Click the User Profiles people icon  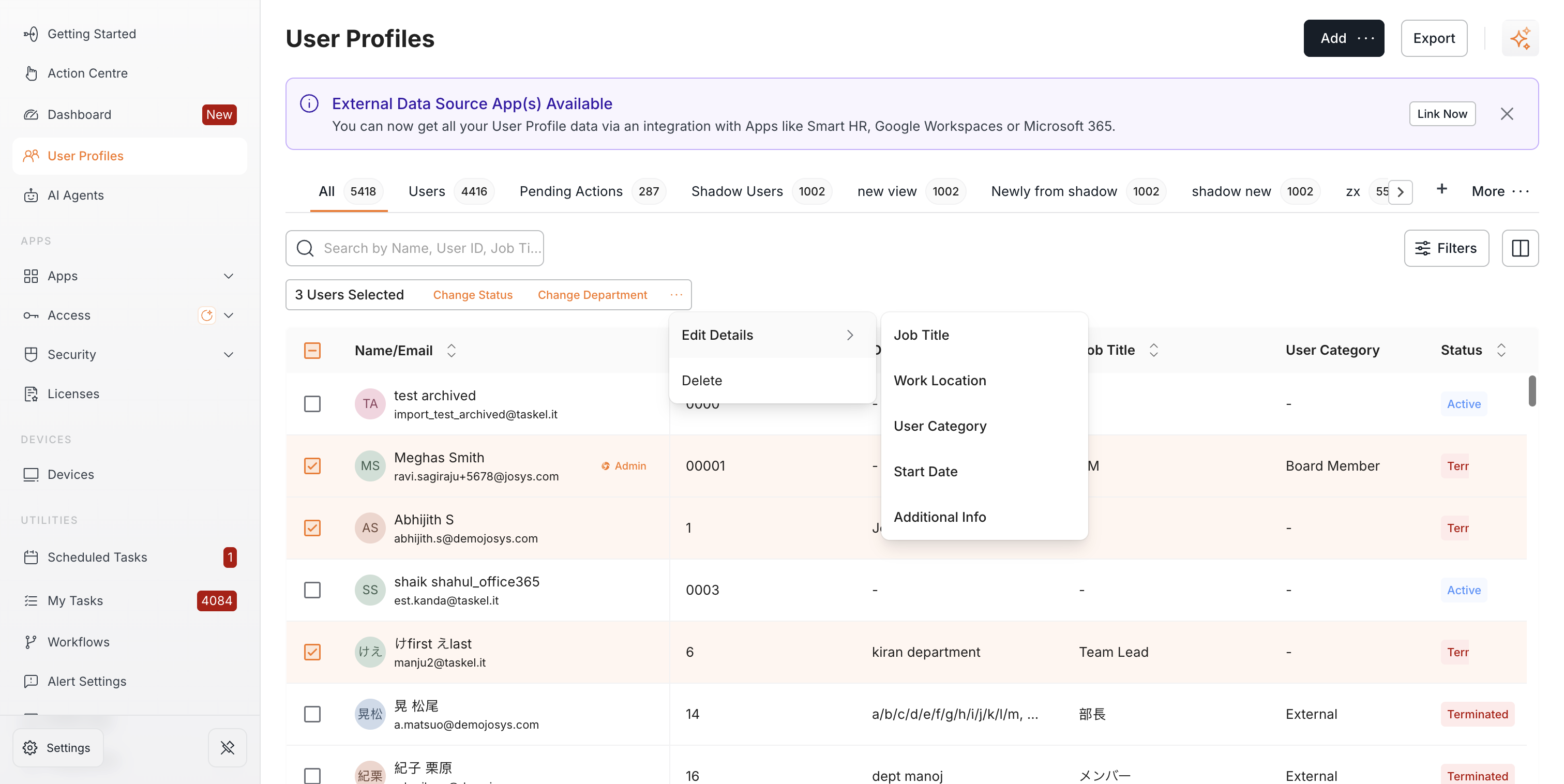31,156
